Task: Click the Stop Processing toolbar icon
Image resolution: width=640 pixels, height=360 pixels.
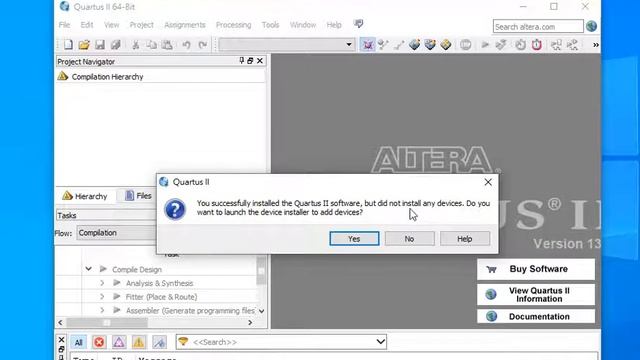Action: (466, 44)
